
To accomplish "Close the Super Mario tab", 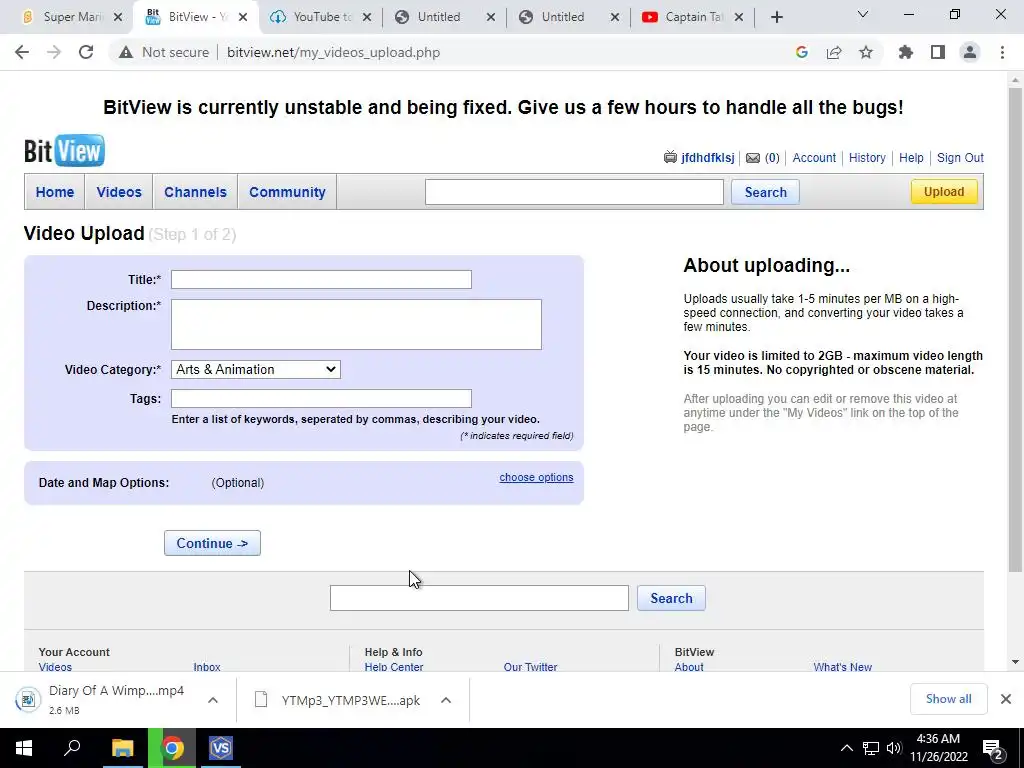I will tap(118, 18).
